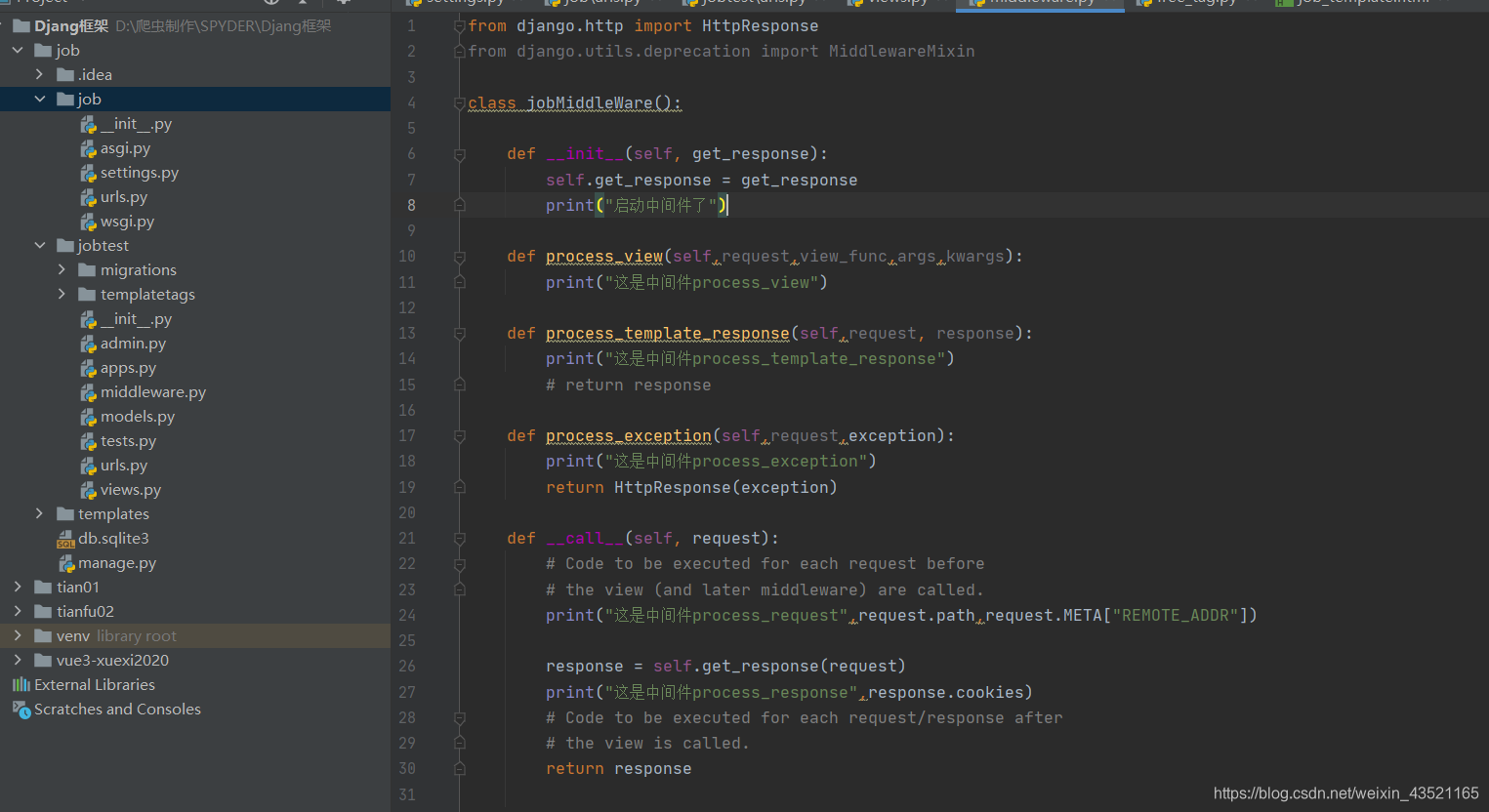
Task: Click 'REMOTE_ADDR' string on line 24
Action: (1176, 615)
